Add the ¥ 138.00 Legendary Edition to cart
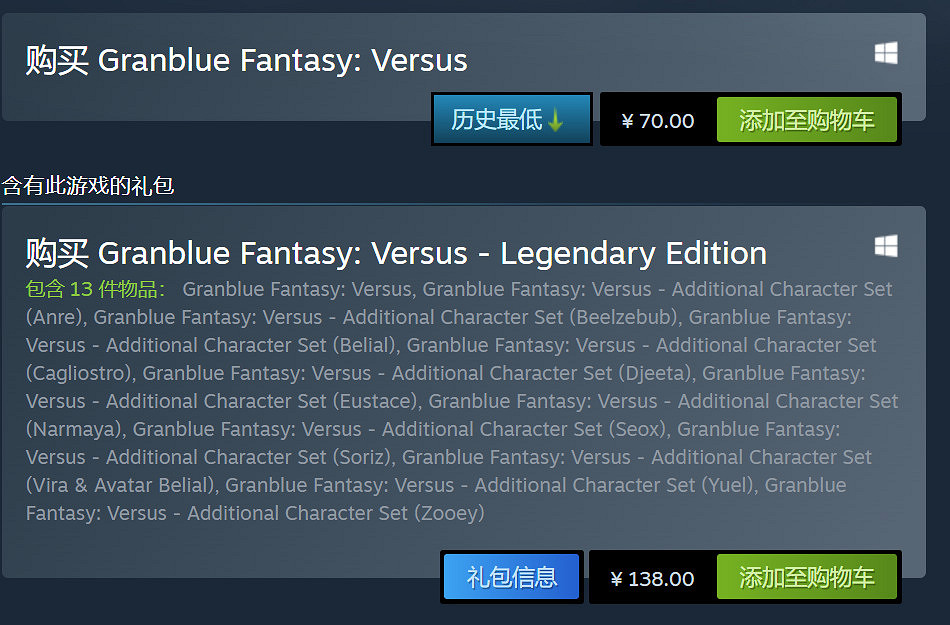 pos(806,577)
